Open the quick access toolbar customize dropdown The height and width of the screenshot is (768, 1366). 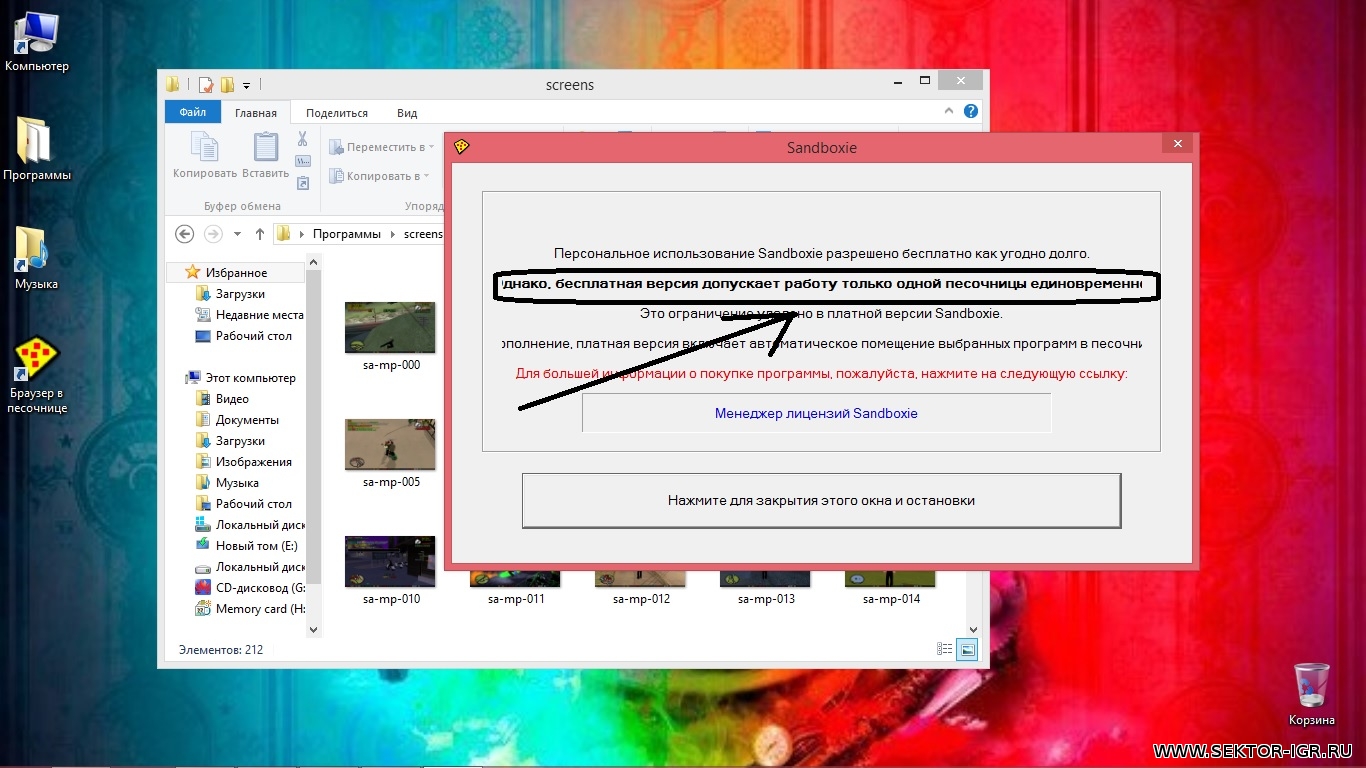(x=247, y=85)
